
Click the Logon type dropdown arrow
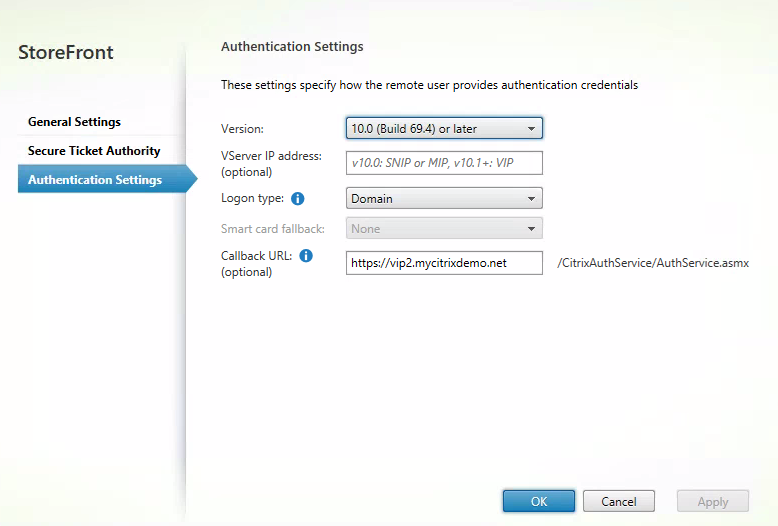tap(531, 198)
